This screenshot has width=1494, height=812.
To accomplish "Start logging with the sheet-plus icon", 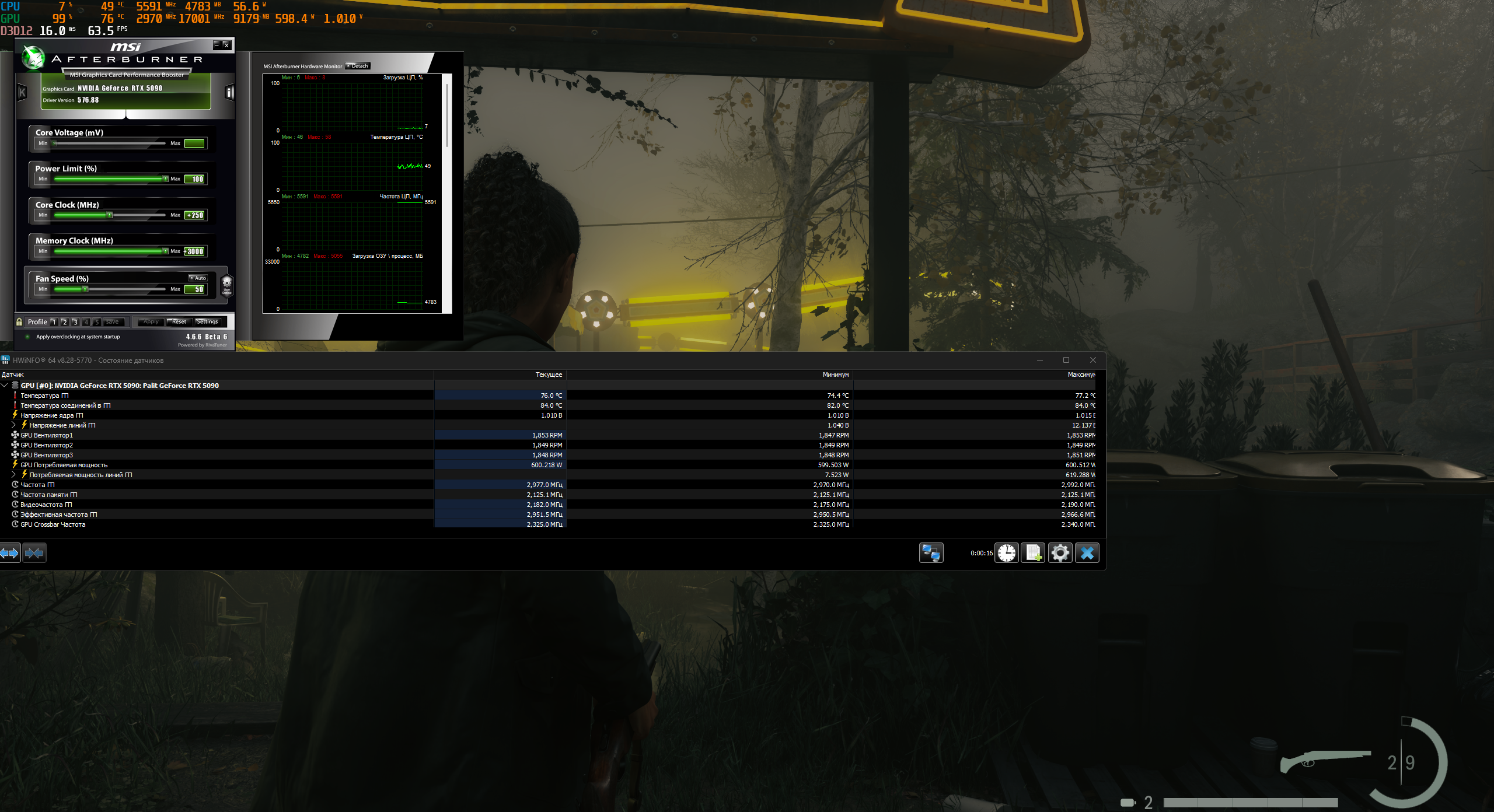I will [x=1033, y=552].
